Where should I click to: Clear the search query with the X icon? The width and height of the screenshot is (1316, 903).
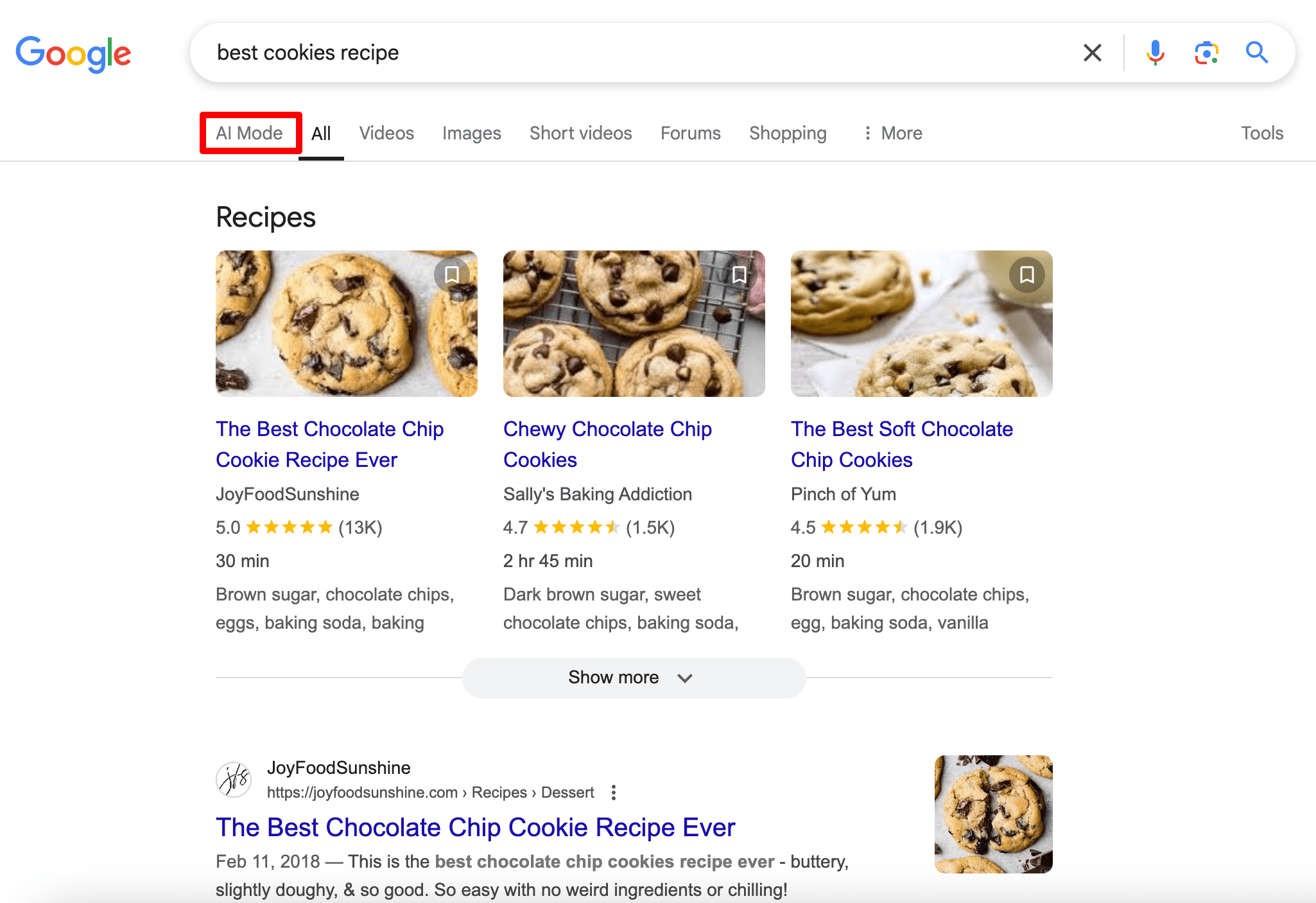pos(1092,53)
